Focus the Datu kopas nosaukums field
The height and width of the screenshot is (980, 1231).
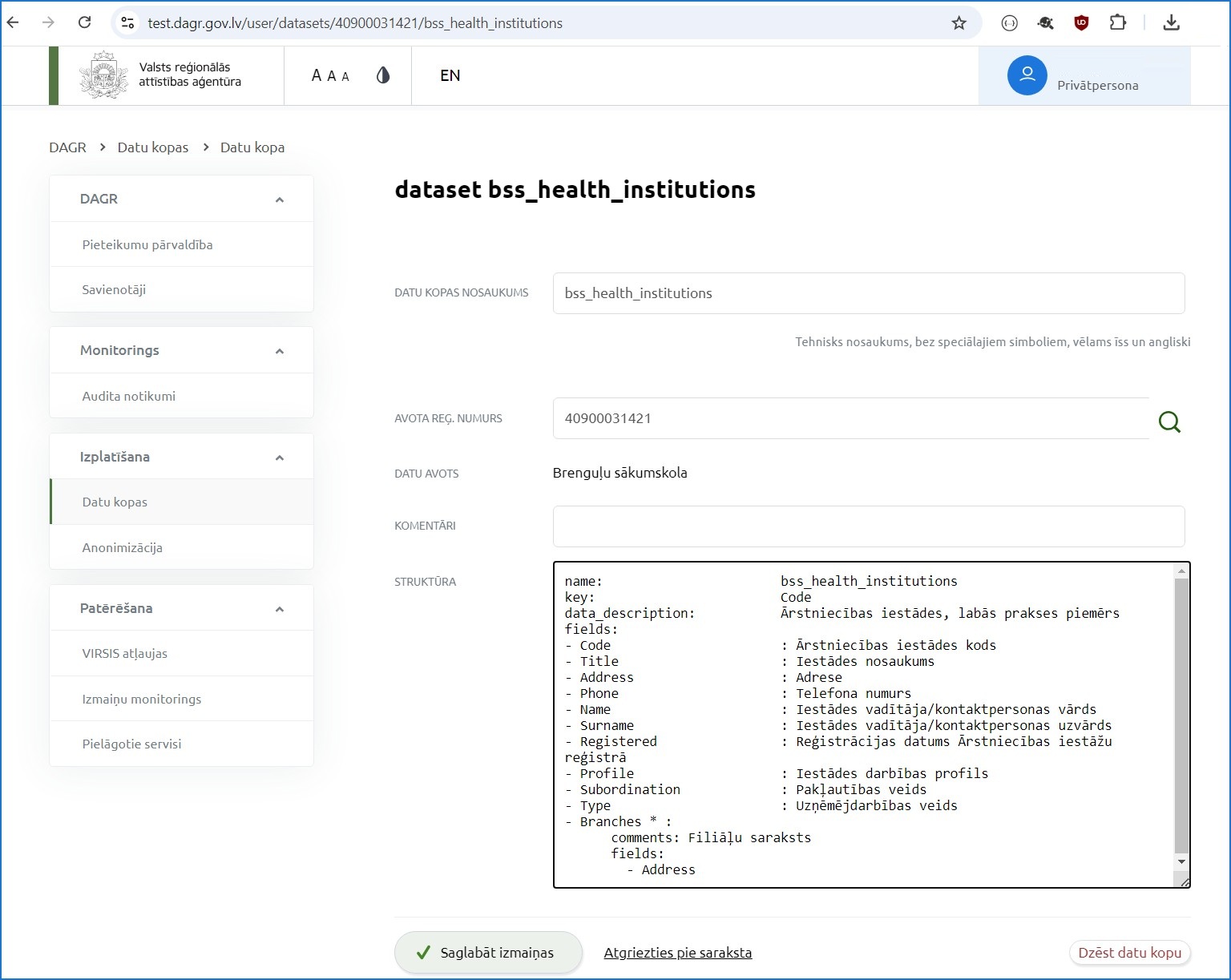(869, 293)
